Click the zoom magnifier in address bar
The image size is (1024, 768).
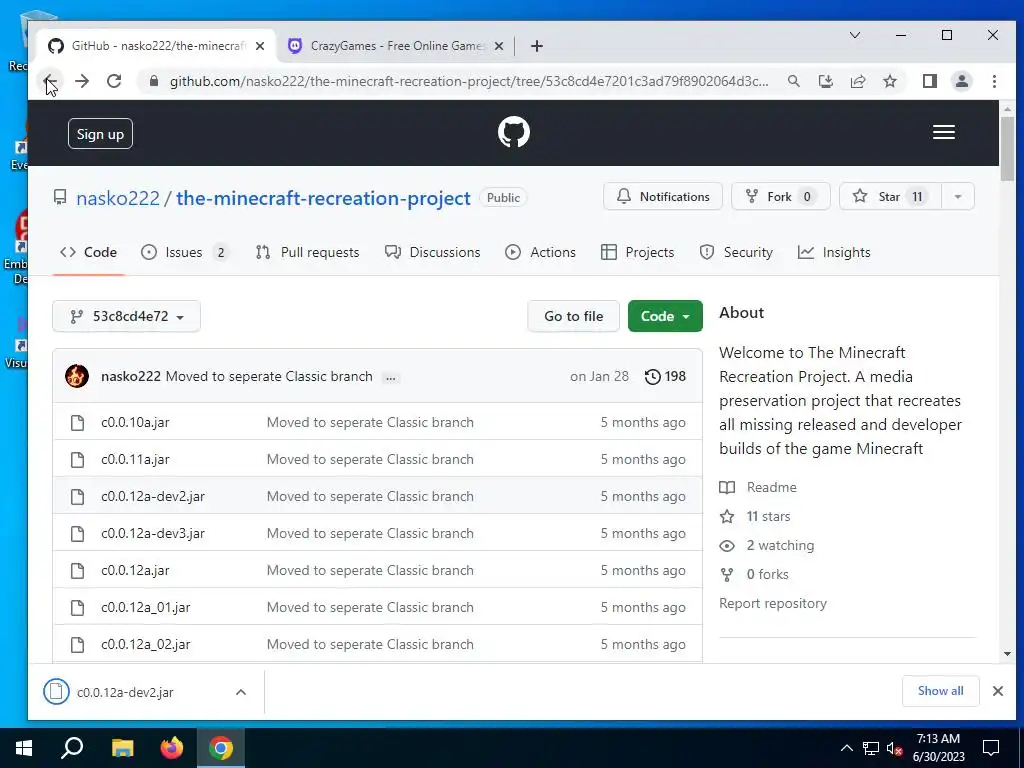click(793, 81)
